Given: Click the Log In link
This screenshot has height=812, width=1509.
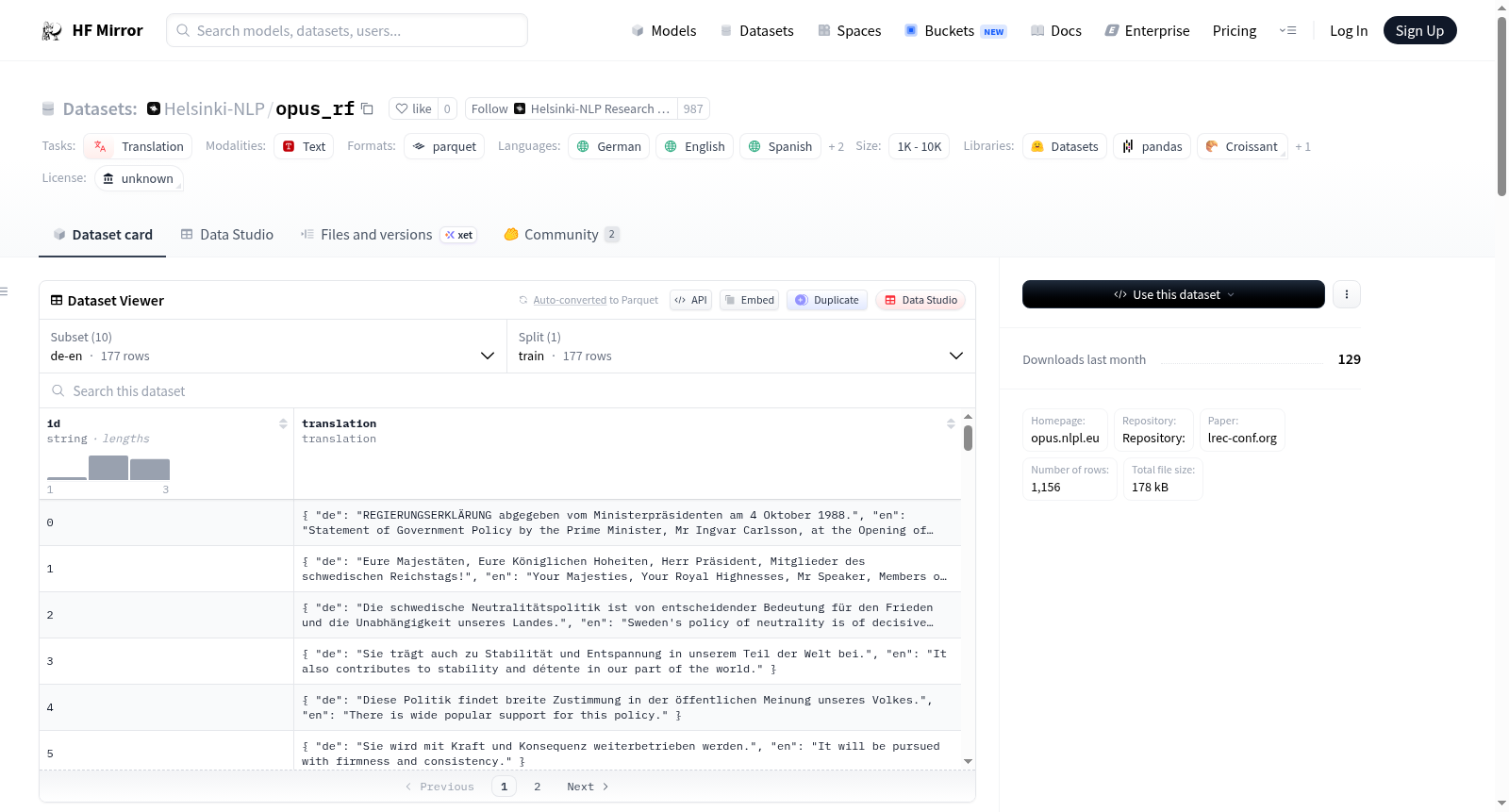Looking at the screenshot, I should 1349,31.
